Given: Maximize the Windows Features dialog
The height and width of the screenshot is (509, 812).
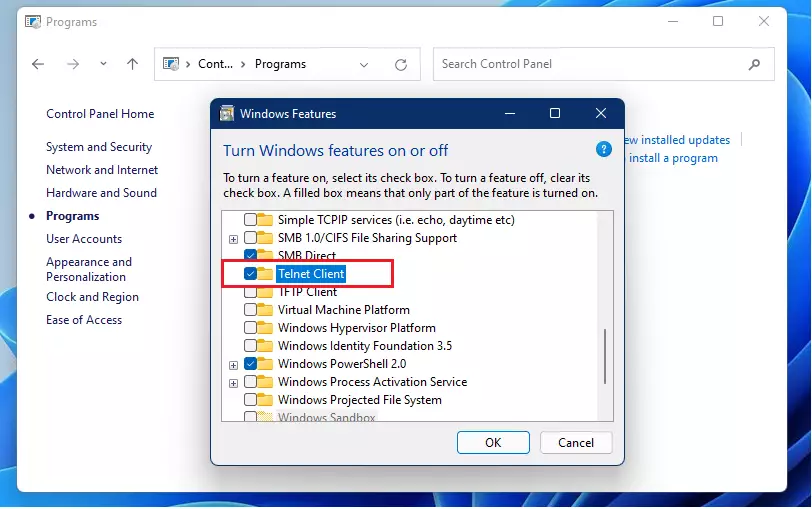Looking at the screenshot, I should point(555,113).
